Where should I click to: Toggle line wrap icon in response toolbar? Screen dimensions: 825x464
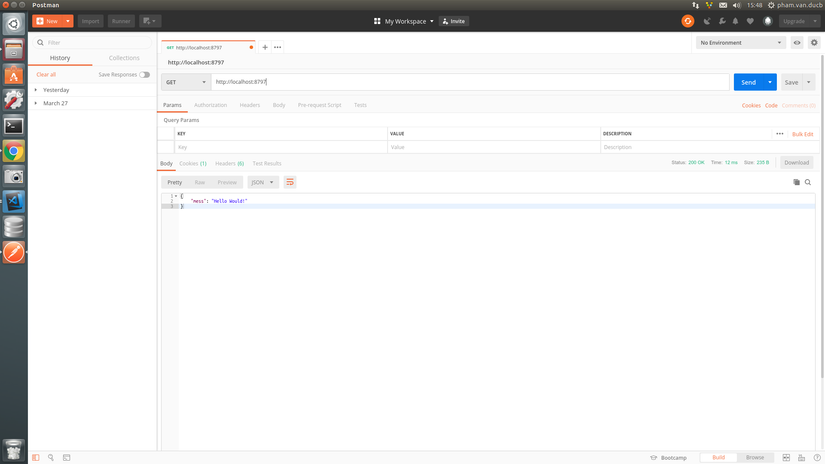coord(290,182)
